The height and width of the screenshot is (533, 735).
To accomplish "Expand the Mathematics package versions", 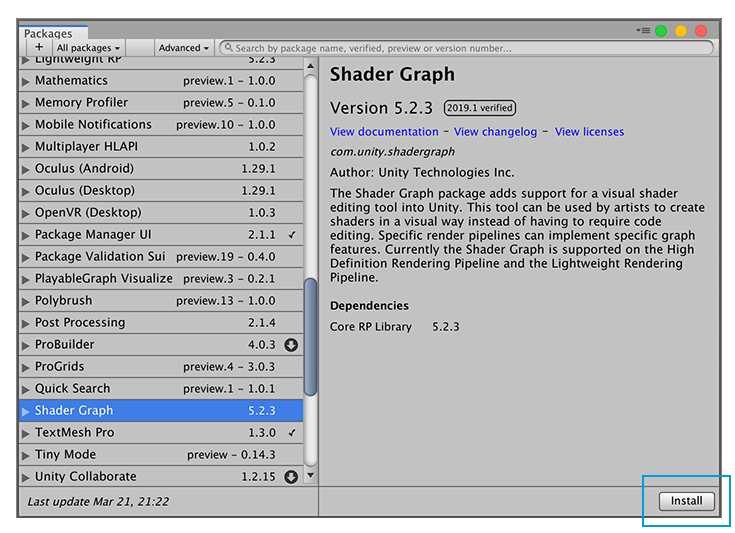I will (25, 81).
